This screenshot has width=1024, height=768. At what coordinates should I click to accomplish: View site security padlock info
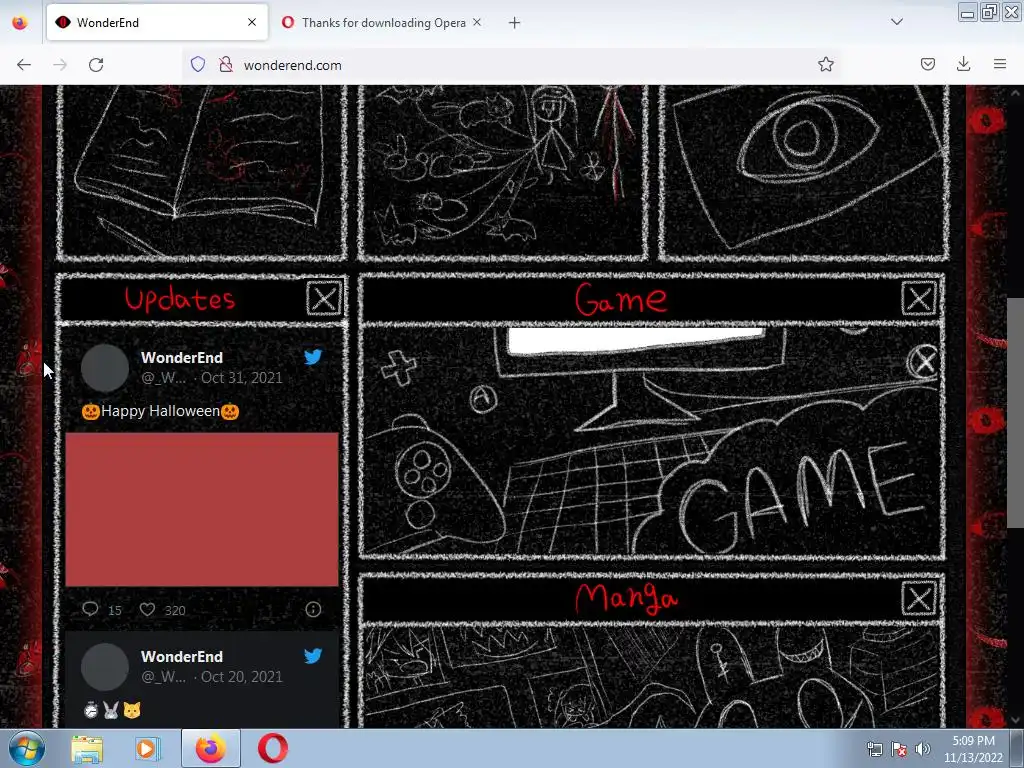point(226,64)
